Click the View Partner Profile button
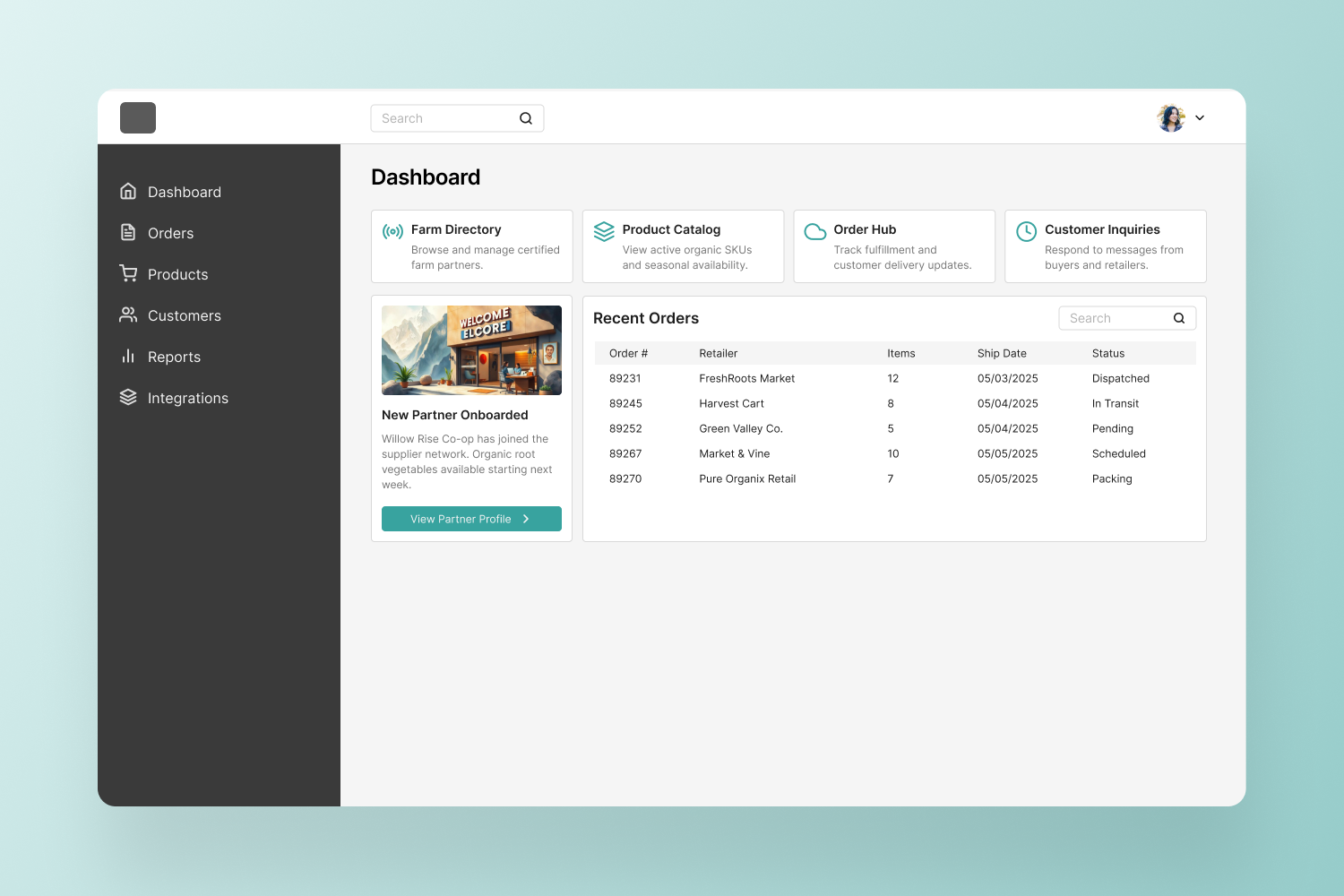This screenshot has height=896, width=1344. 471,519
